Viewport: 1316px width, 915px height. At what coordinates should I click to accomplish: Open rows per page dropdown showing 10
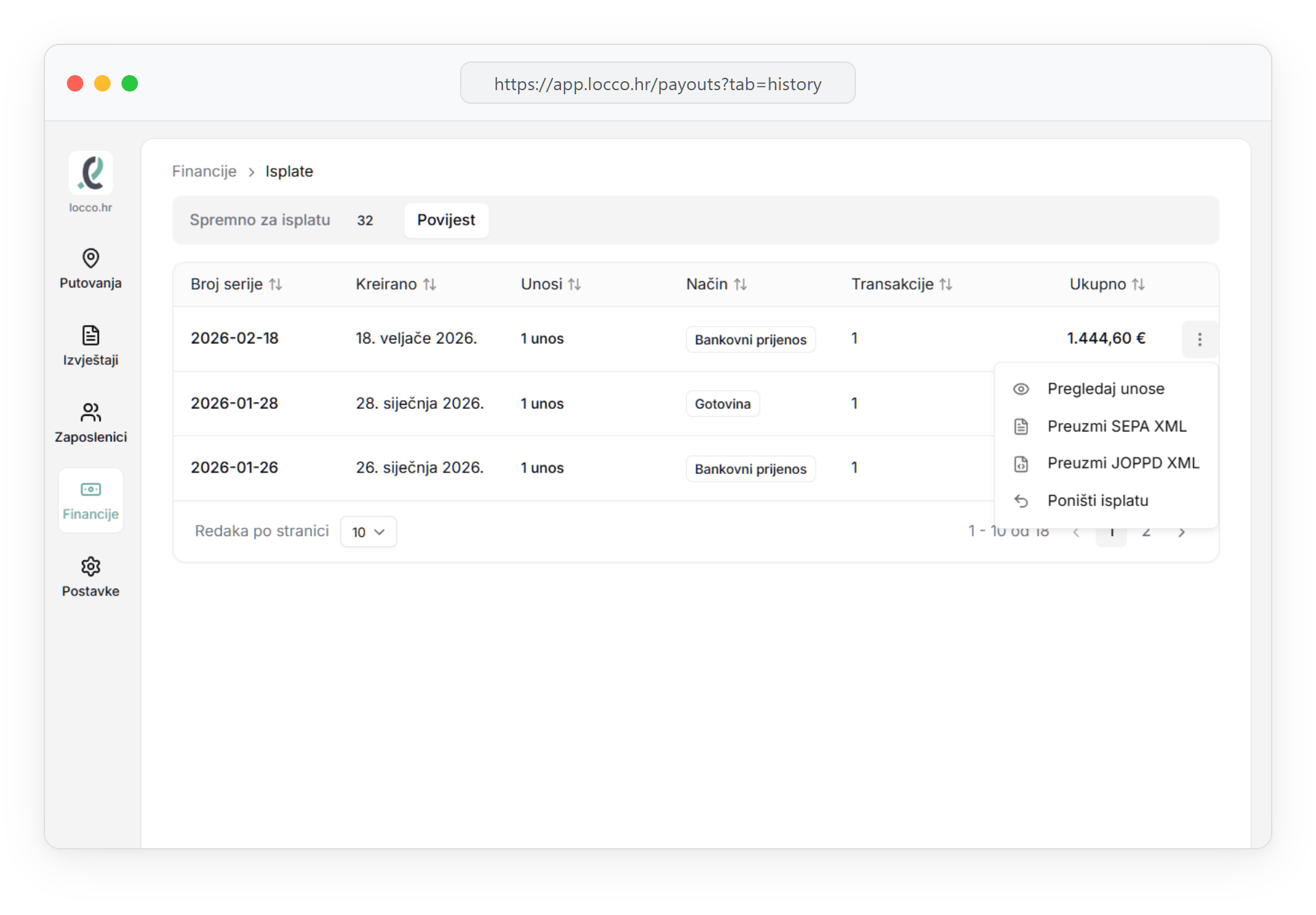369,532
